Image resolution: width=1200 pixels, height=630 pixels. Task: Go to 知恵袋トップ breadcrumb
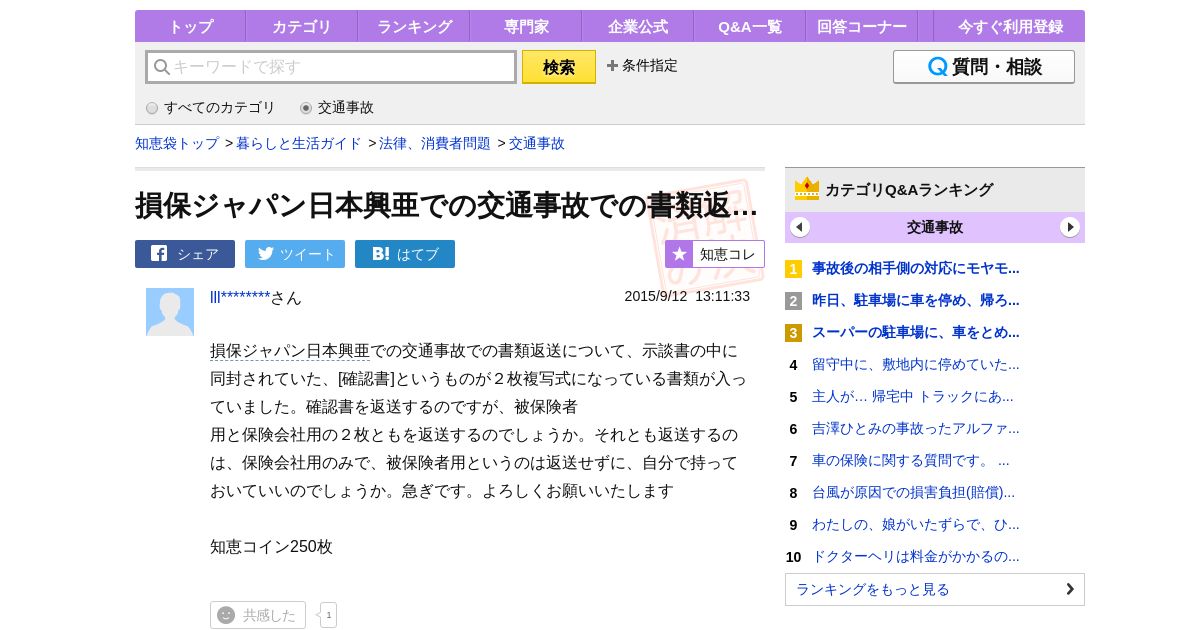(x=177, y=143)
